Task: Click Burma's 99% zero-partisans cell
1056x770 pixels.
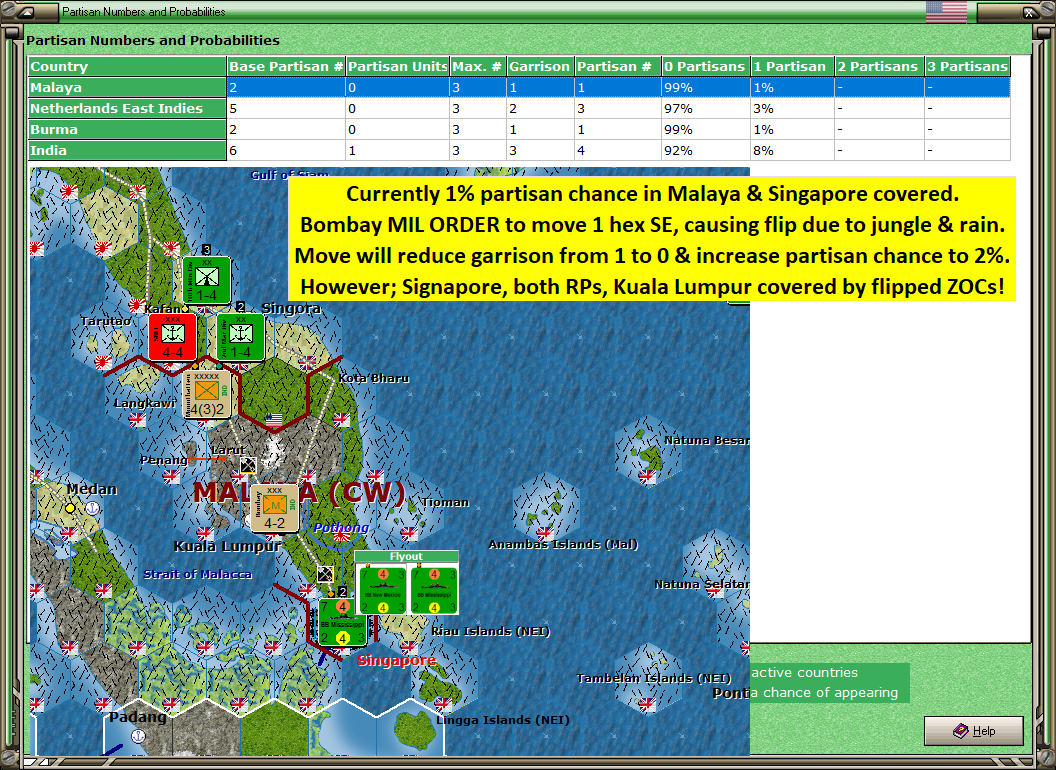Action: tap(705, 129)
